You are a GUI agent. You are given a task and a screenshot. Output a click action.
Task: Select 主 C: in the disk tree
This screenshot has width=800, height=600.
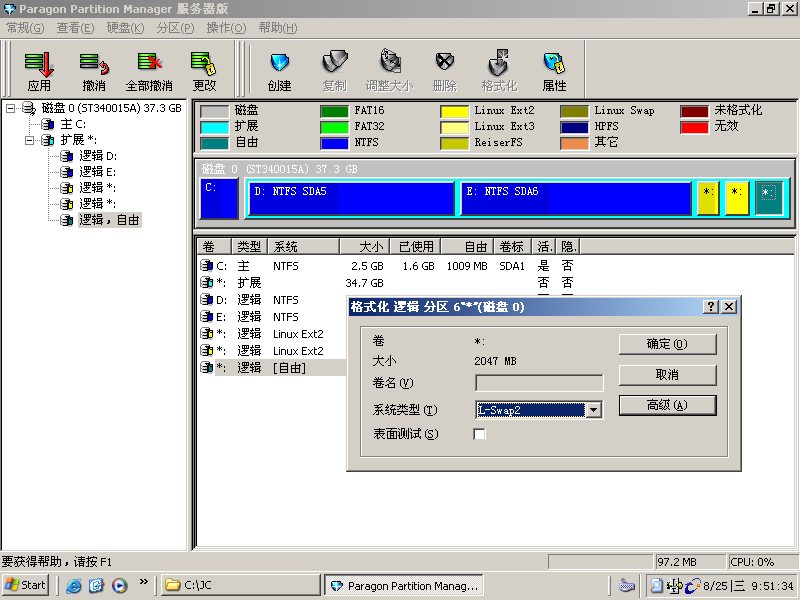pyautogui.click(x=73, y=124)
